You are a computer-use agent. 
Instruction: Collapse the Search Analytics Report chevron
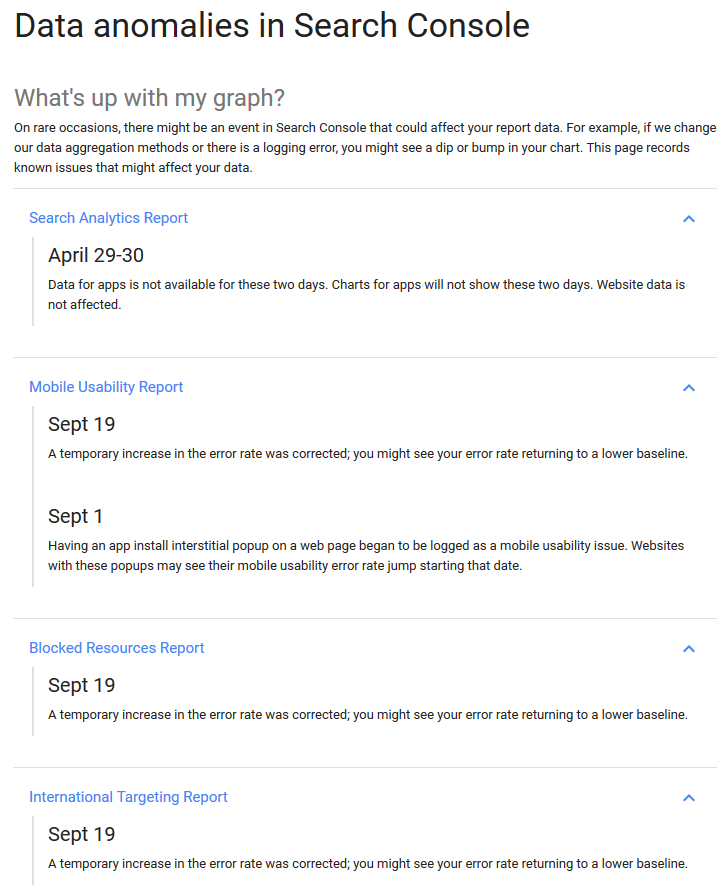pos(688,218)
